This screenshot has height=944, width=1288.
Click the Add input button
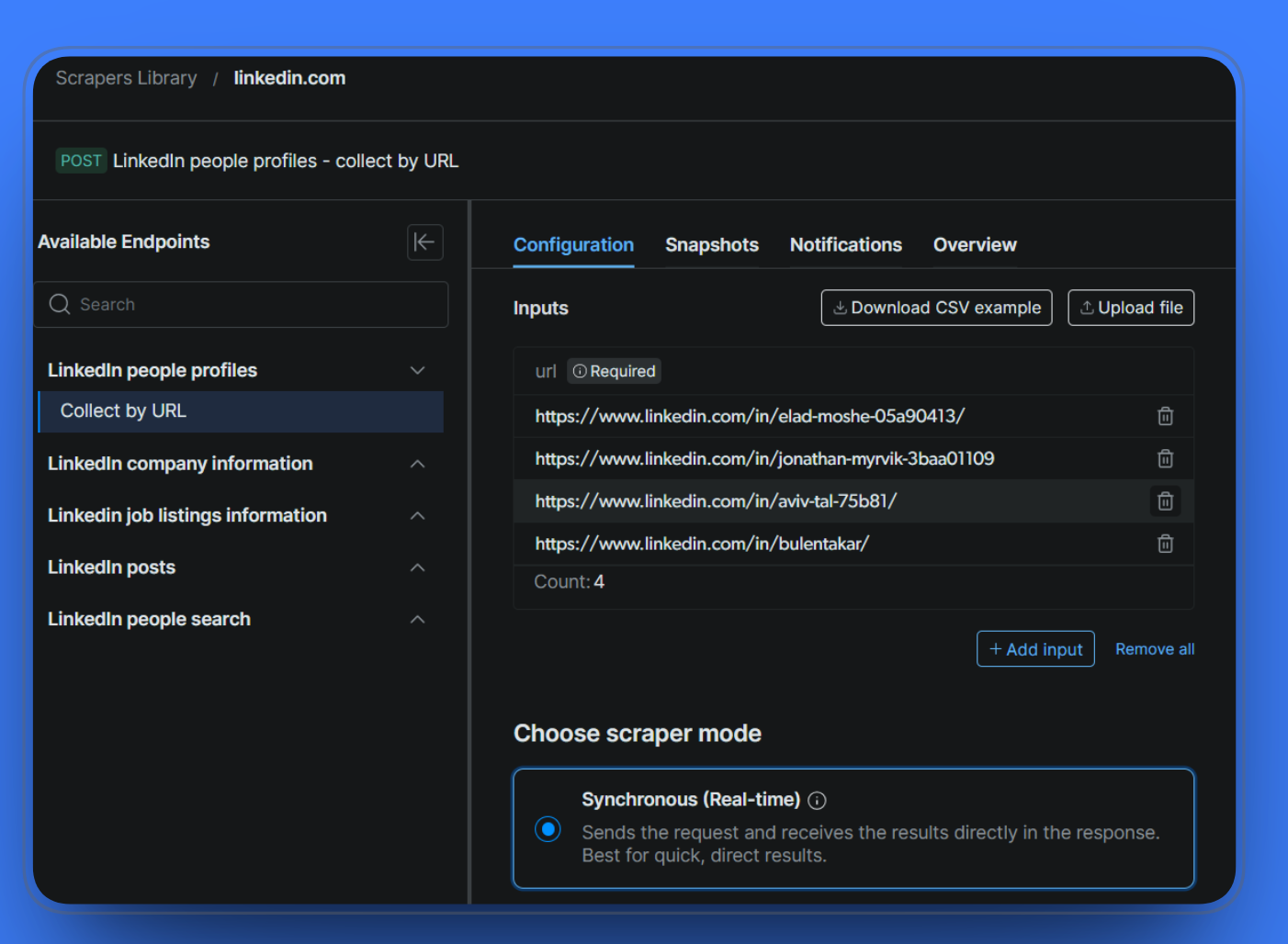(1035, 649)
